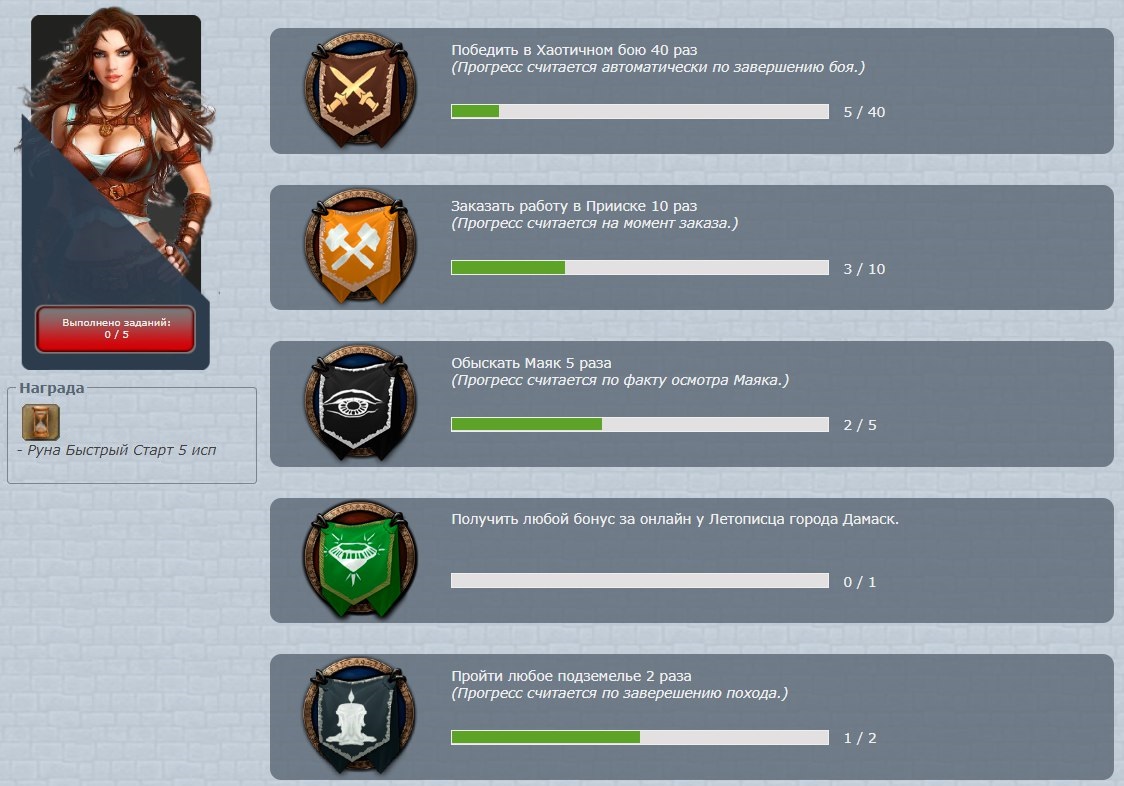The image size is (1124, 786).
Task: Click task title 'Обыскать Маяк 5 раза'
Action: point(531,363)
